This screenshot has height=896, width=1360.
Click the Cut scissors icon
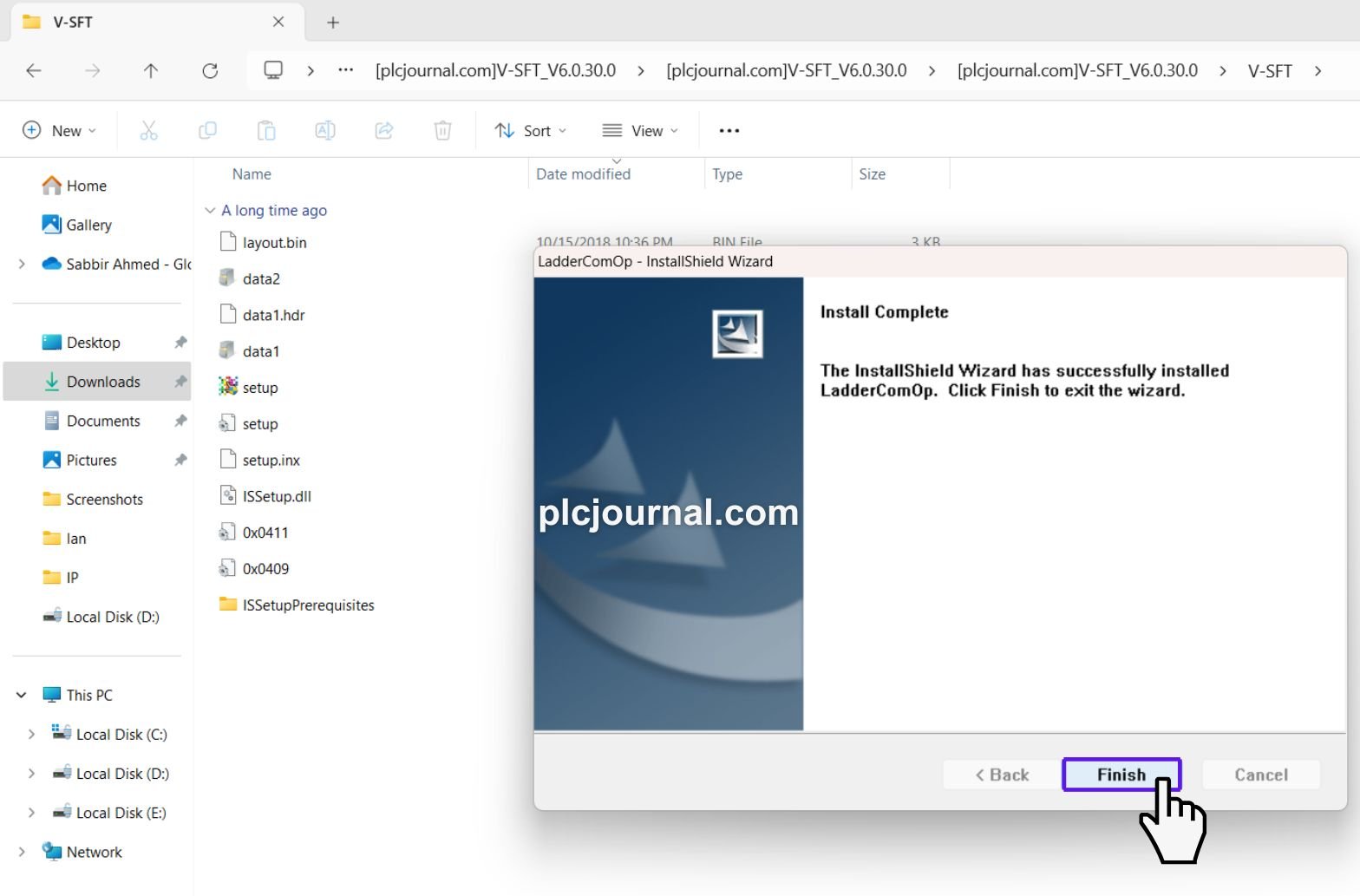coord(149,130)
